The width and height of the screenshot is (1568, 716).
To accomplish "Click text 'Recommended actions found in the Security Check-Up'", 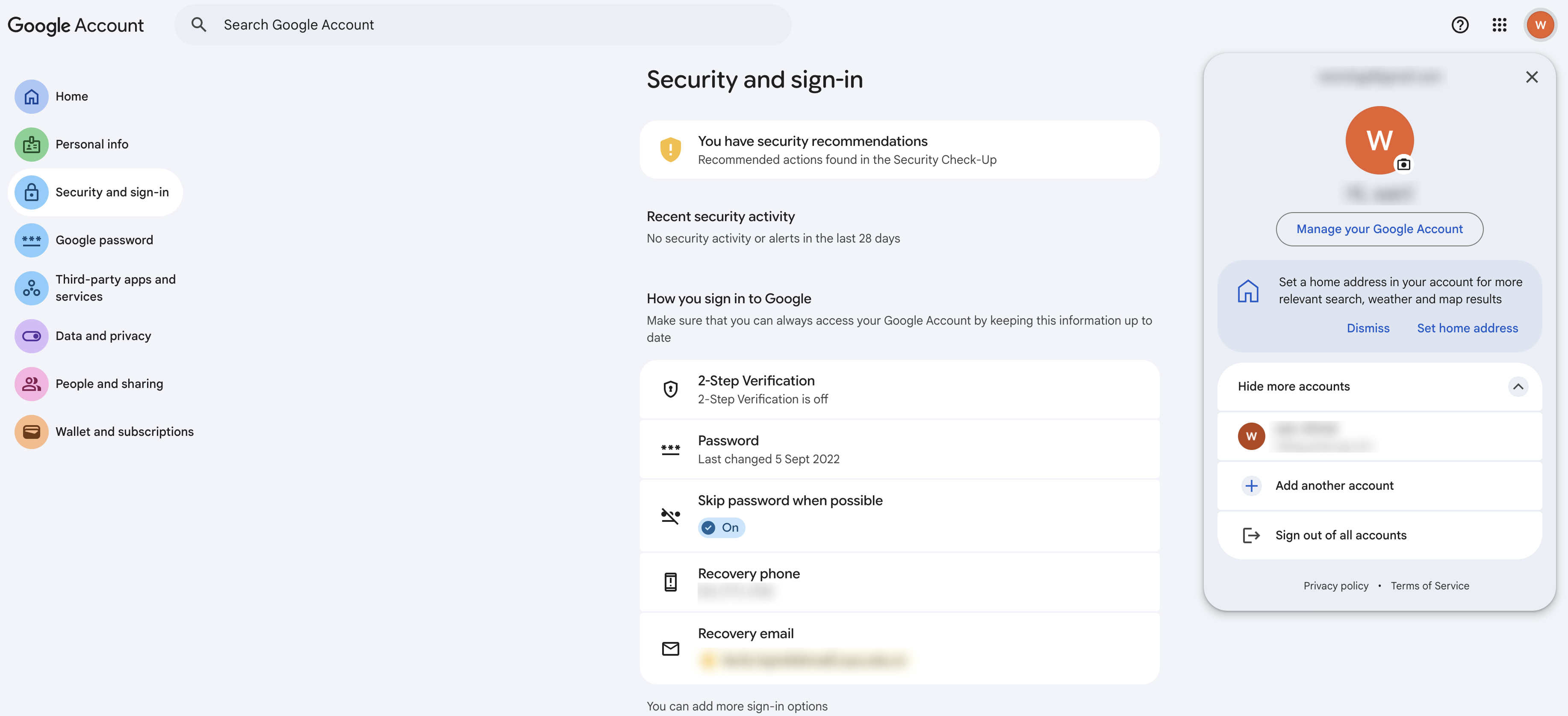I will (847, 160).
